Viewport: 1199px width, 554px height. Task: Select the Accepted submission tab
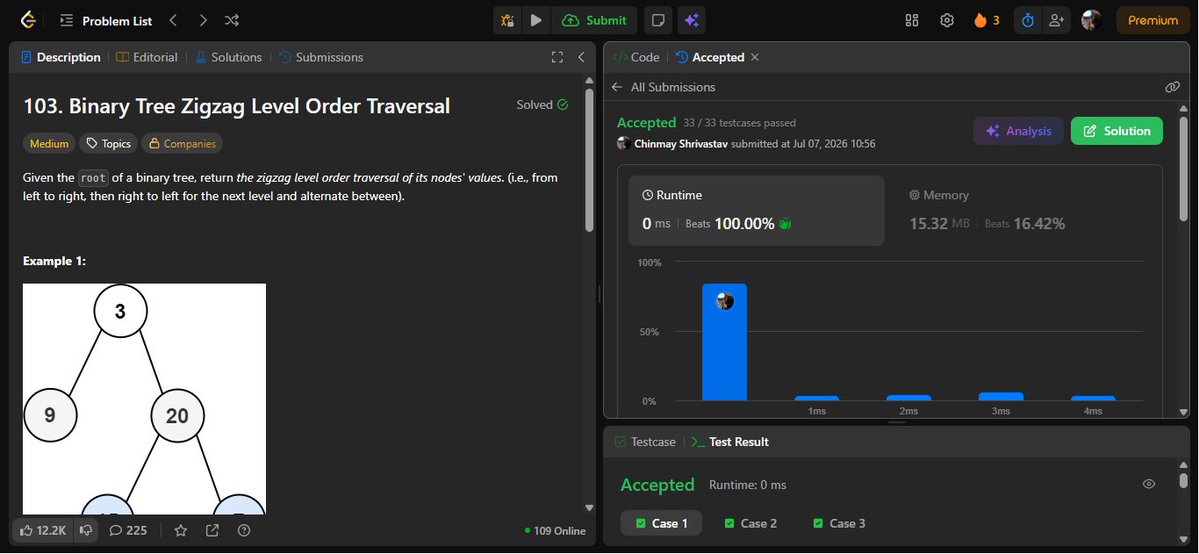[710, 57]
